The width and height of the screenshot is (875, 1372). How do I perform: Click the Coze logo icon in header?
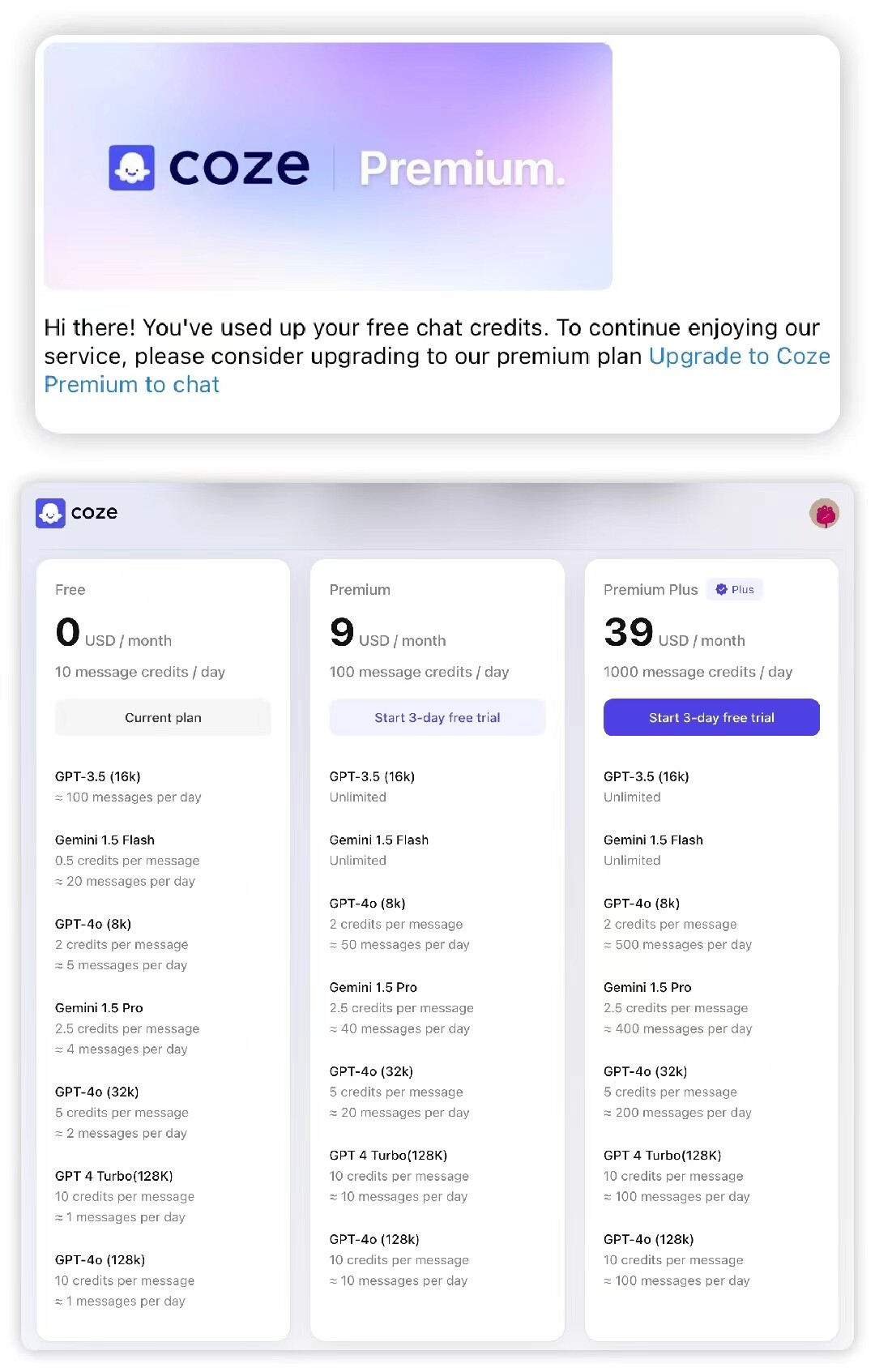pos(50,513)
